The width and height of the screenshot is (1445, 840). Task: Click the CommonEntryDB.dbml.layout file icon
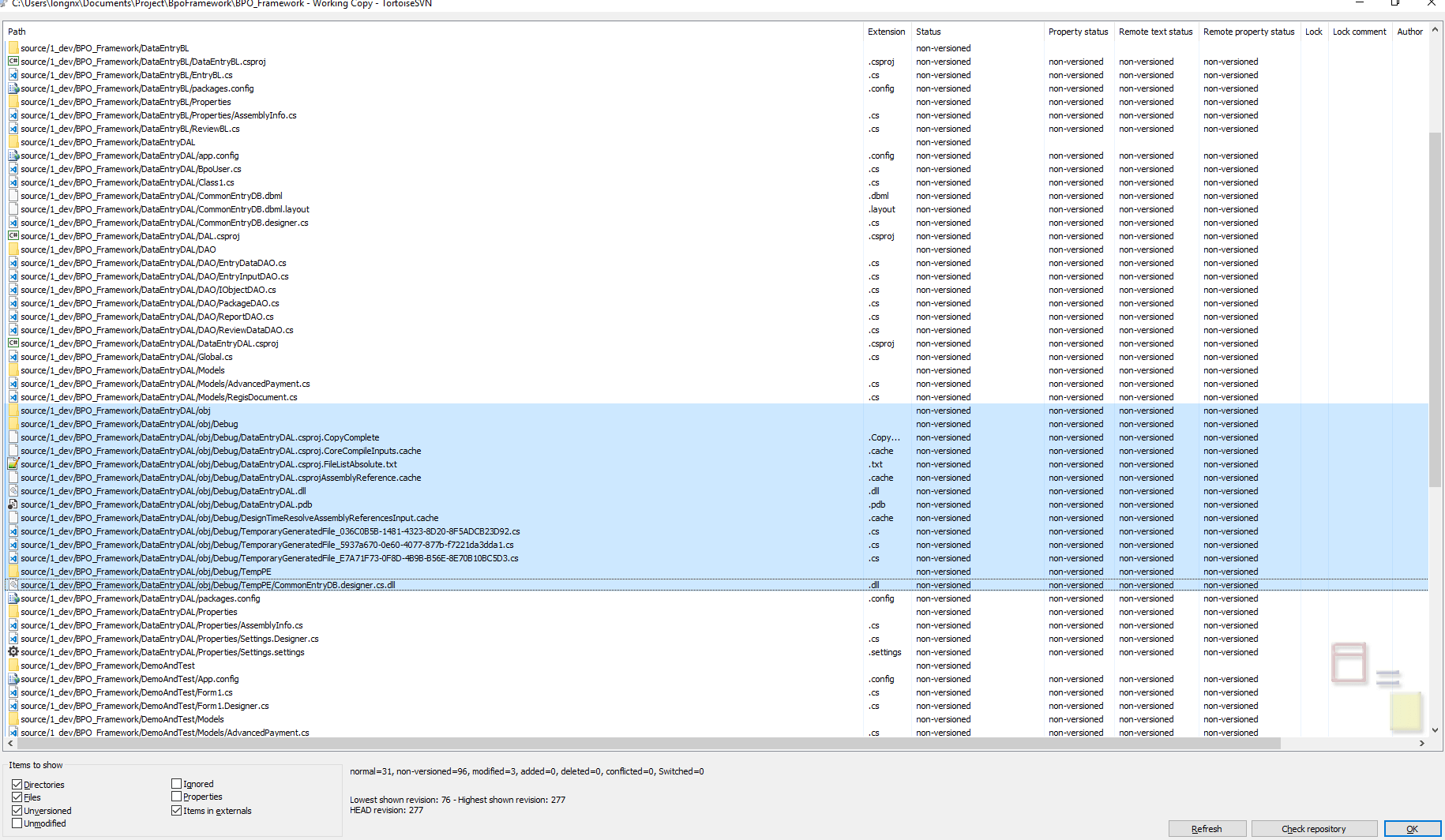pyautogui.click(x=13, y=209)
